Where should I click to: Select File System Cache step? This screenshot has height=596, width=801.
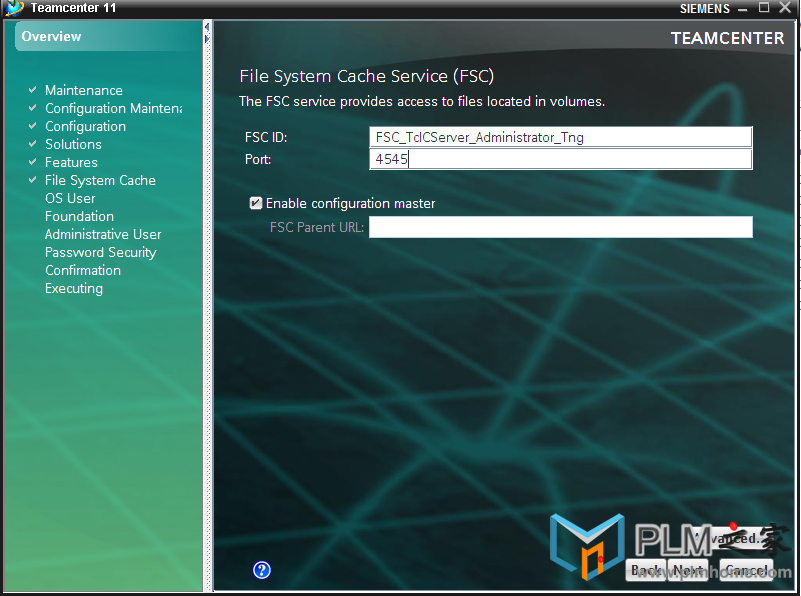click(x=100, y=180)
